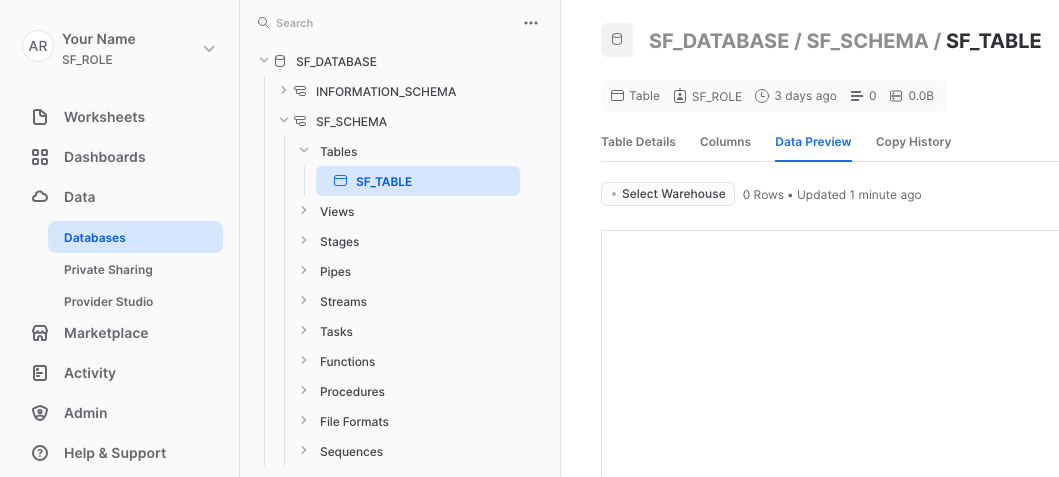Click SF_TABLE in the breadcrumb title
This screenshot has width=1059, height=477.
[x=993, y=41]
